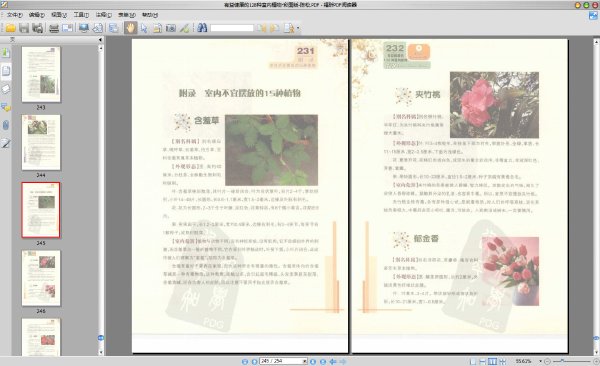Click the binoculars search icon

[x=202, y=28]
